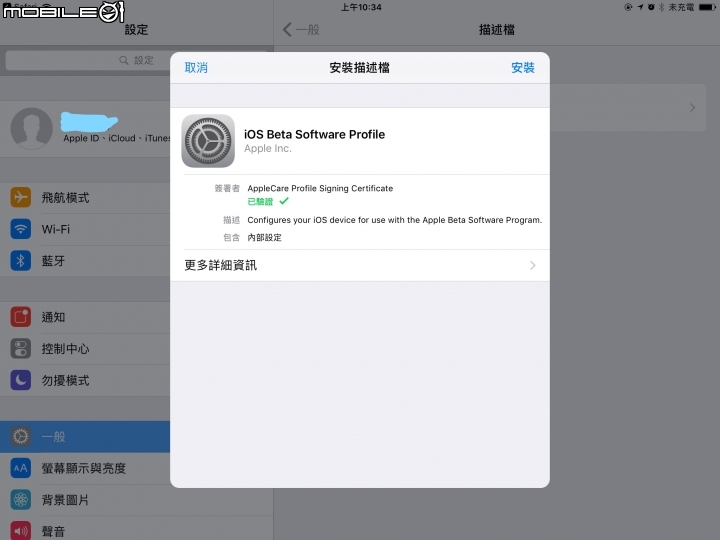
Task: Click the 上午10:34 clock in status bar
Action: [361, 7]
